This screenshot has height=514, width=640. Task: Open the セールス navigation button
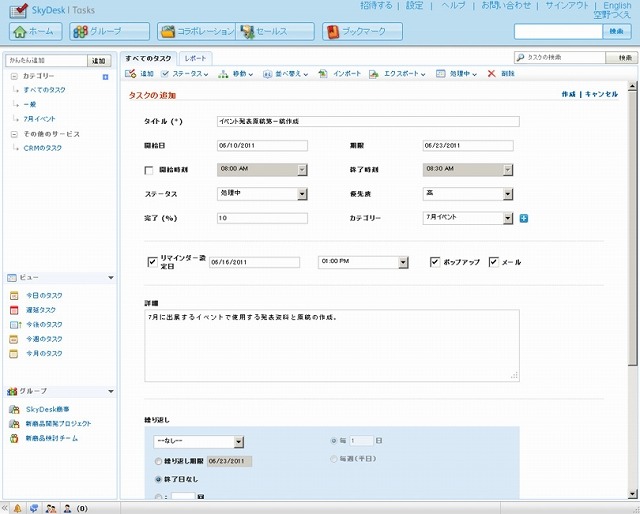[x=275, y=31]
